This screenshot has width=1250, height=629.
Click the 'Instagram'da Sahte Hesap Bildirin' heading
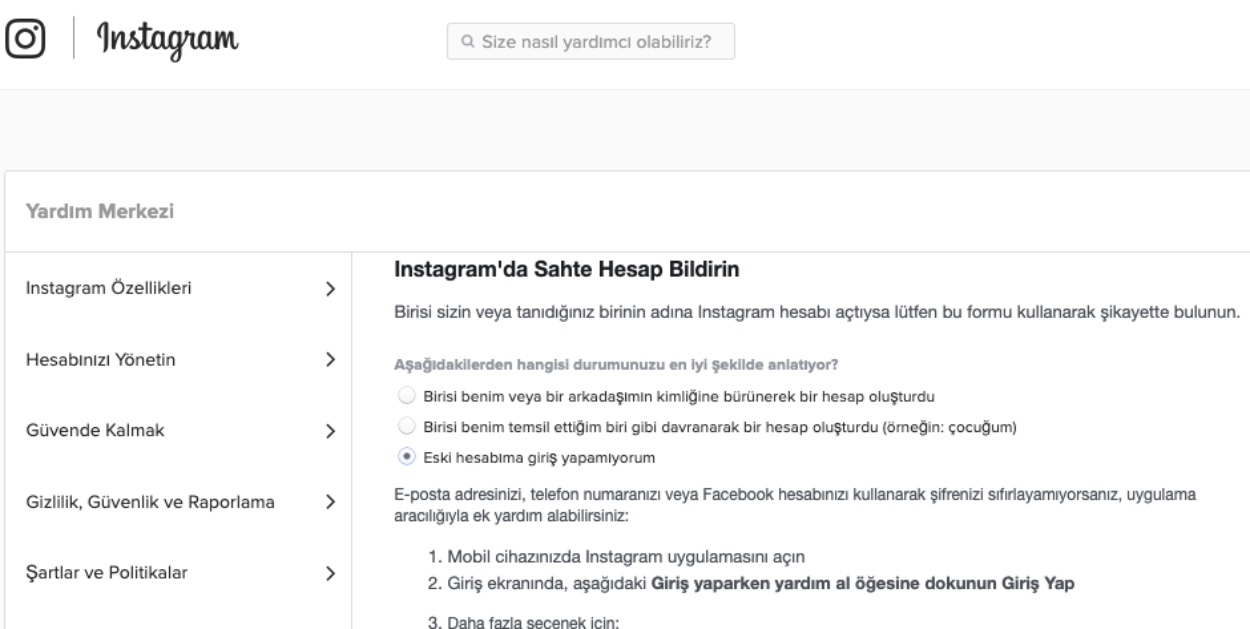(565, 270)
